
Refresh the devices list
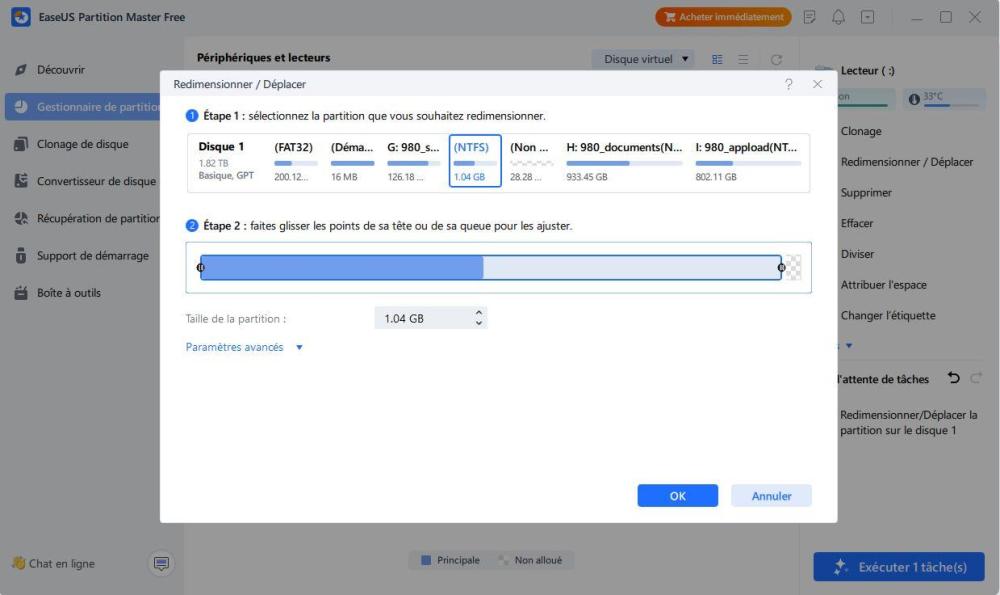tap(776, 59)
